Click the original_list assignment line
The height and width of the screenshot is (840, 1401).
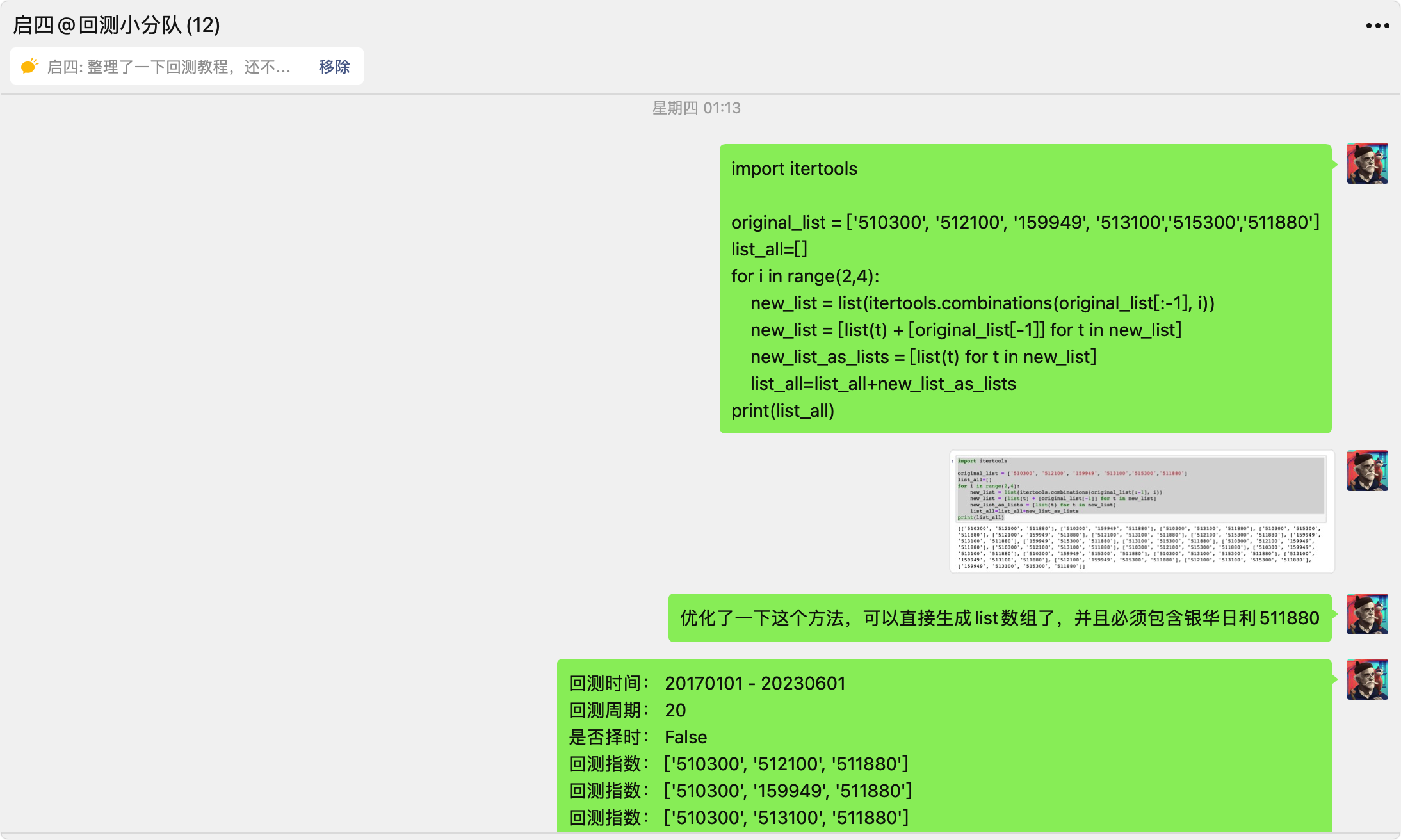click(1024, 223)
